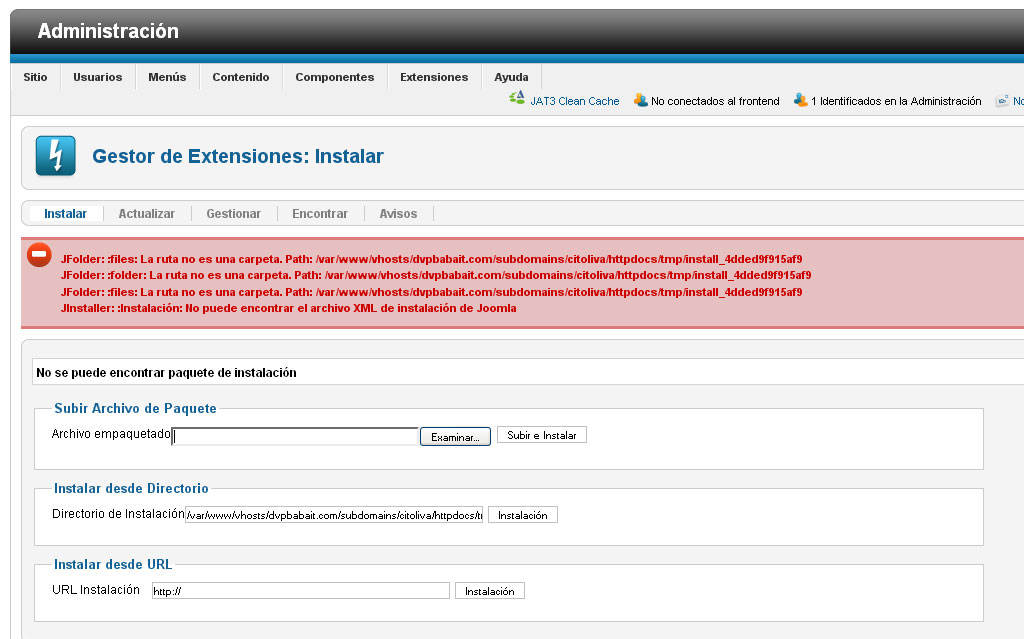Click the Archivo empaquetado label
Image resolution: width=1024 pixels, height=639 pixels.
[x=111, y=434]
